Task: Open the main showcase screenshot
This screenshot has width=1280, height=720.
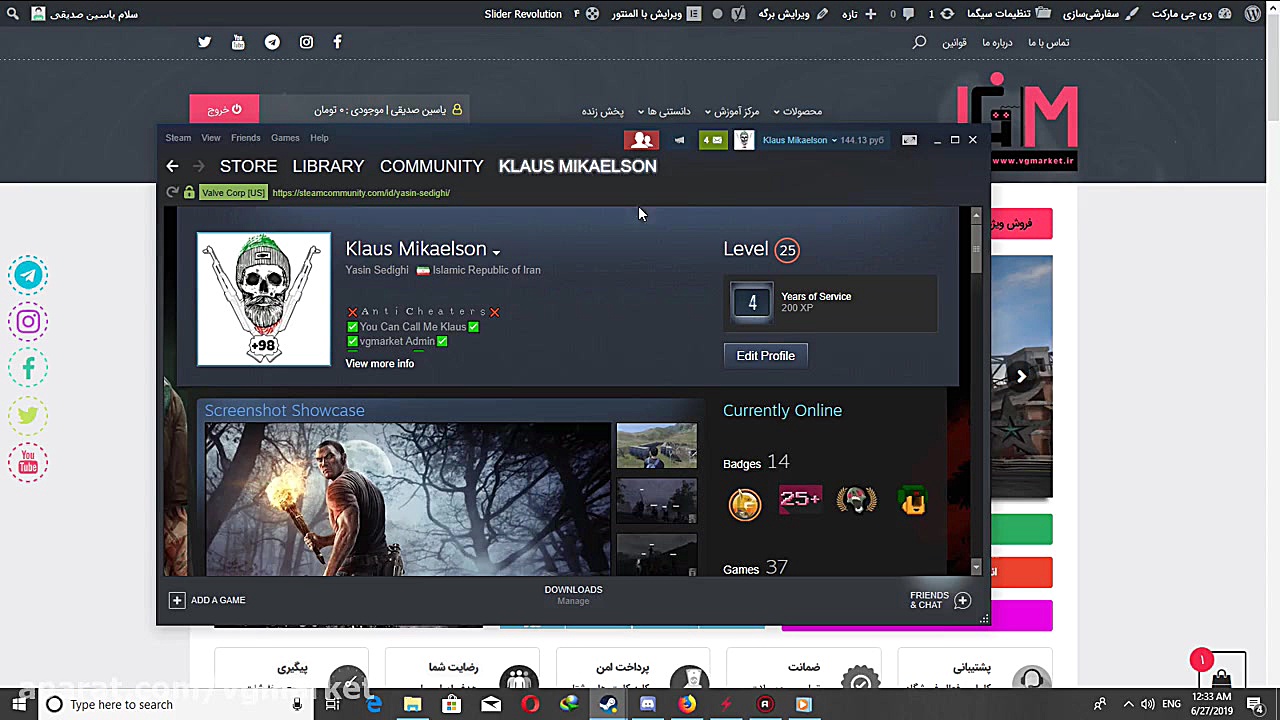Action: click(x=408, y=499)
